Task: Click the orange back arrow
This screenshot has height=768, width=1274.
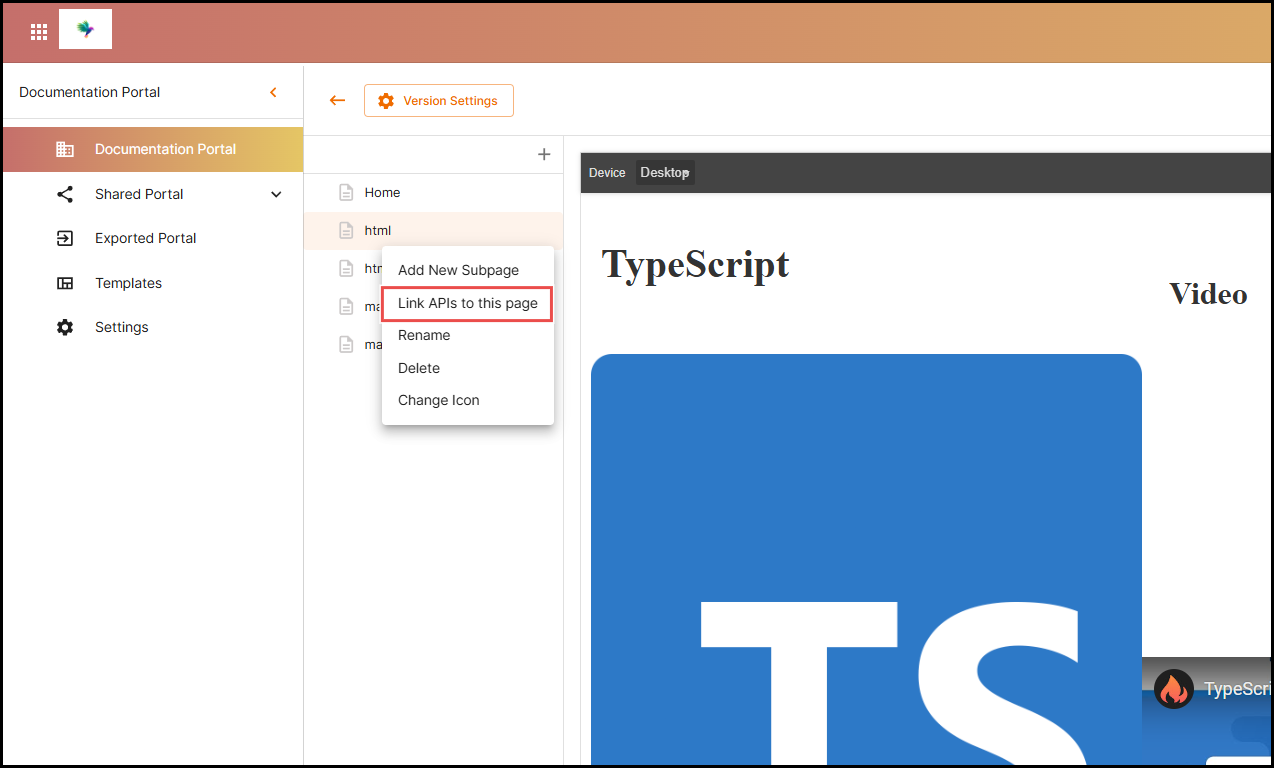Action: (x=337, y=100)
